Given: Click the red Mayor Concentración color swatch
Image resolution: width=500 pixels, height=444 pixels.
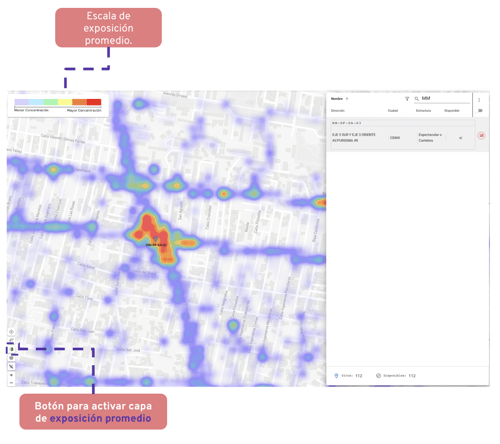Looking at the screenshot, I should pos(94,102).
